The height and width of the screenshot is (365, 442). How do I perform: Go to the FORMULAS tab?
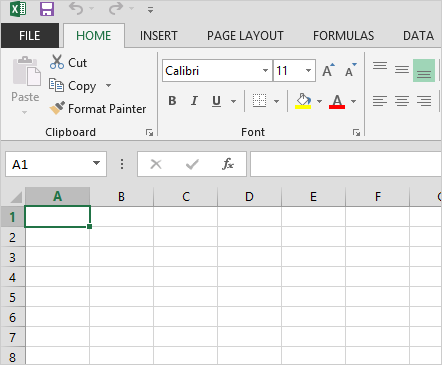point(343,36)
